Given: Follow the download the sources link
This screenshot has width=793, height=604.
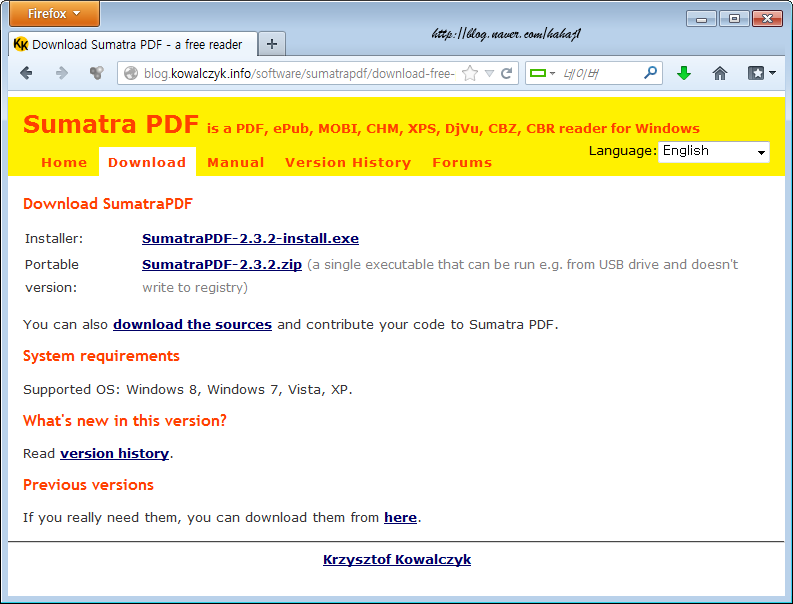Looking at the screenshot, I should pos(192,324).
